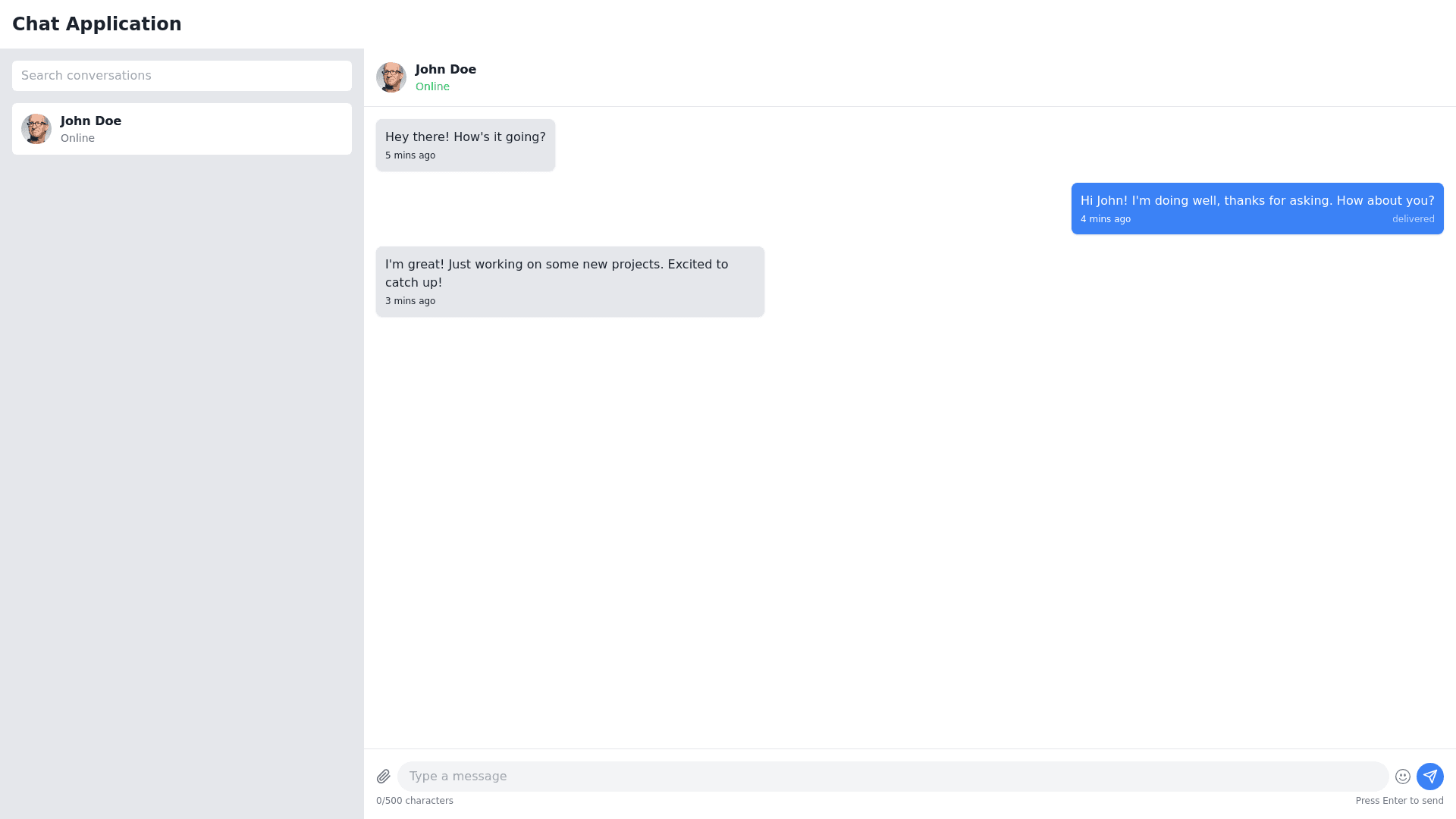Click the "delivered" status label
Screen dimensions: 1456x819
coord(1413,219)
